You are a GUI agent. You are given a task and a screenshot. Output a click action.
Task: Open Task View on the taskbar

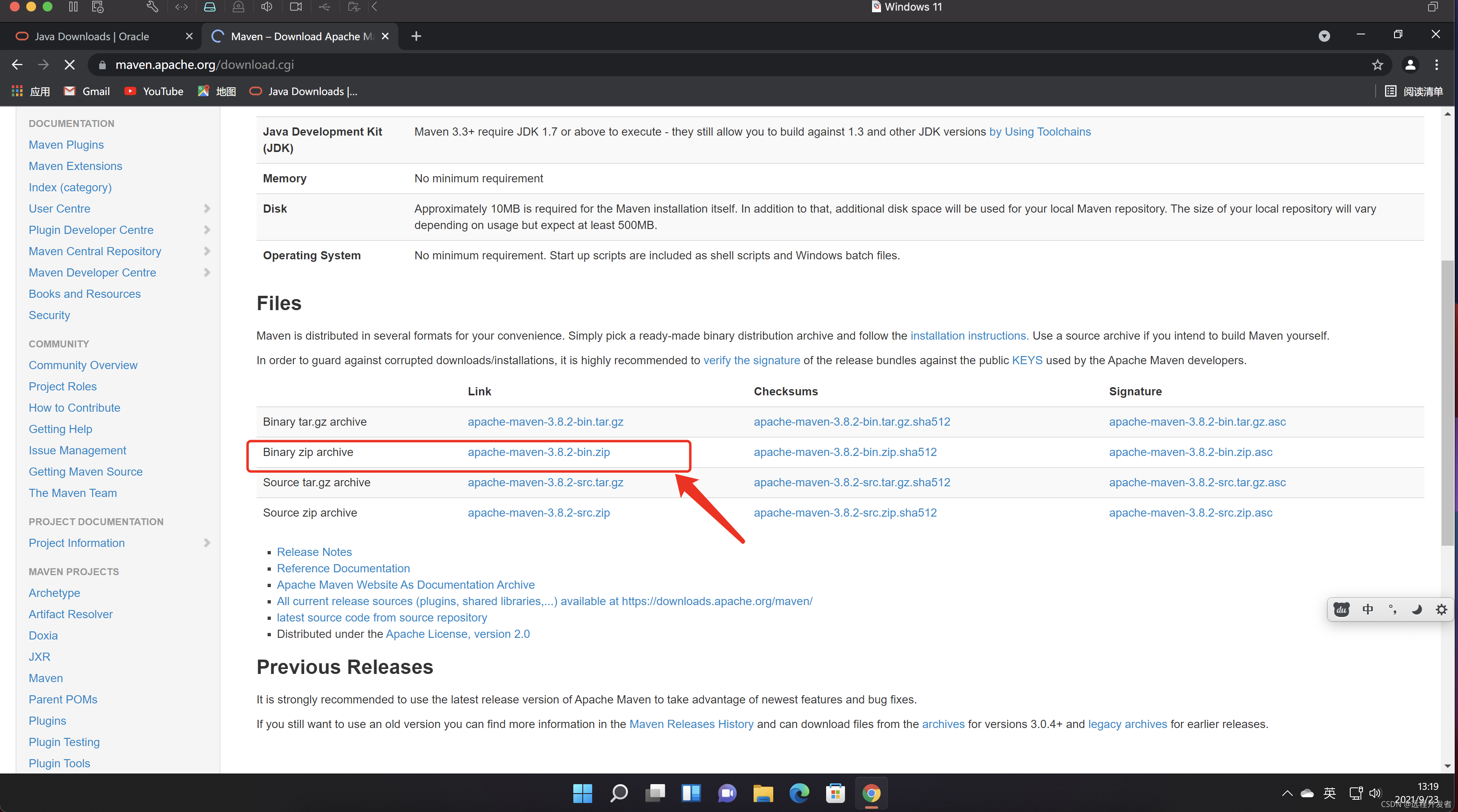tap(655, 793)
